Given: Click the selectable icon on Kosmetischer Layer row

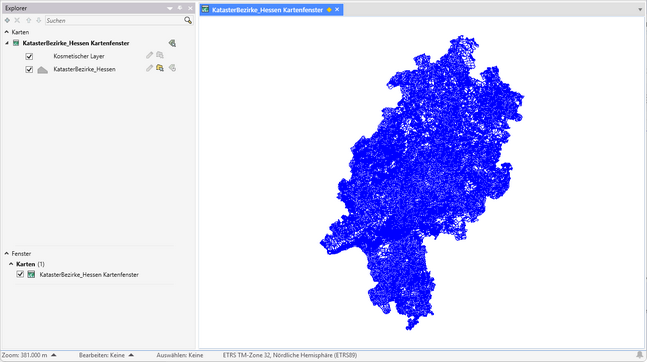Looking at the screenshot, I should pyautogui.click(x=160, y=55).
